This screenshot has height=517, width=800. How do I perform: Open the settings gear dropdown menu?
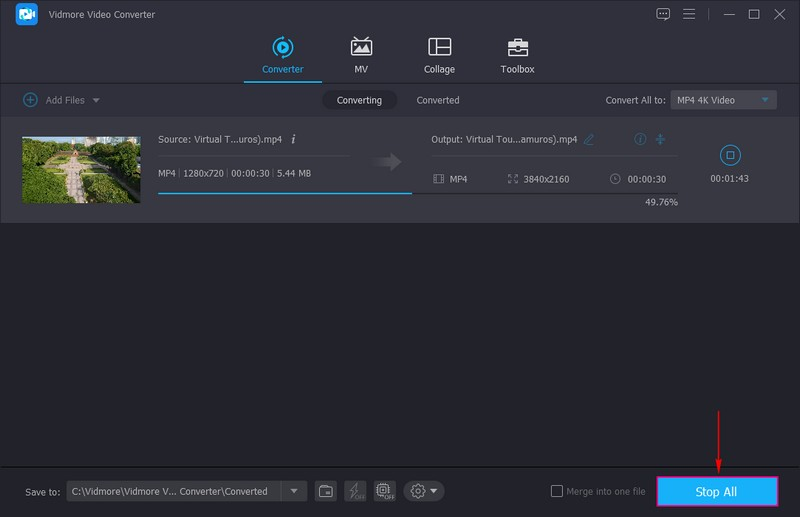pos(424,491)
